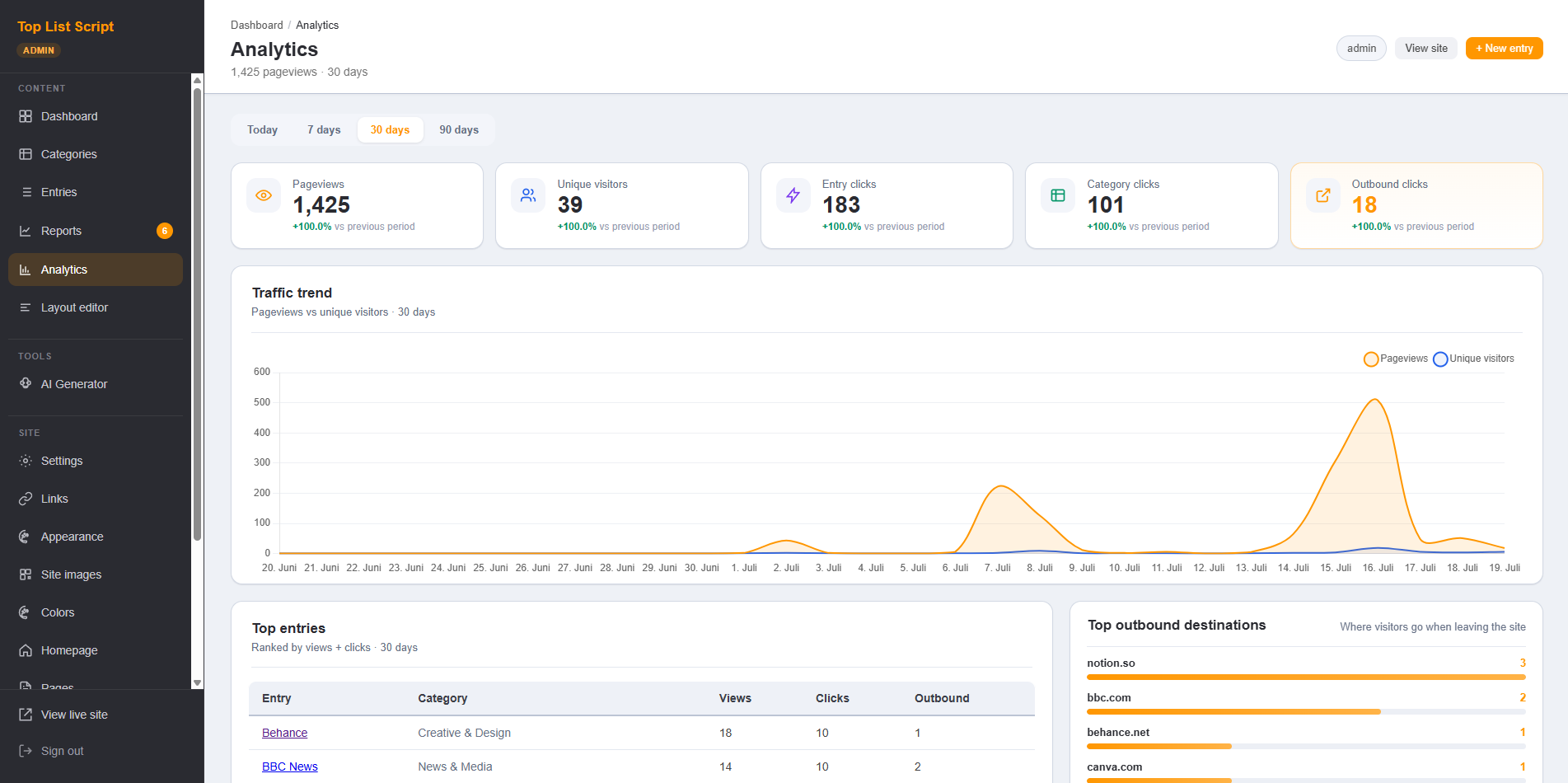The height and width of the screenshot is (783, 1568).
Task: Open the Layout editor menu item
Action: [x=96, y=307]
